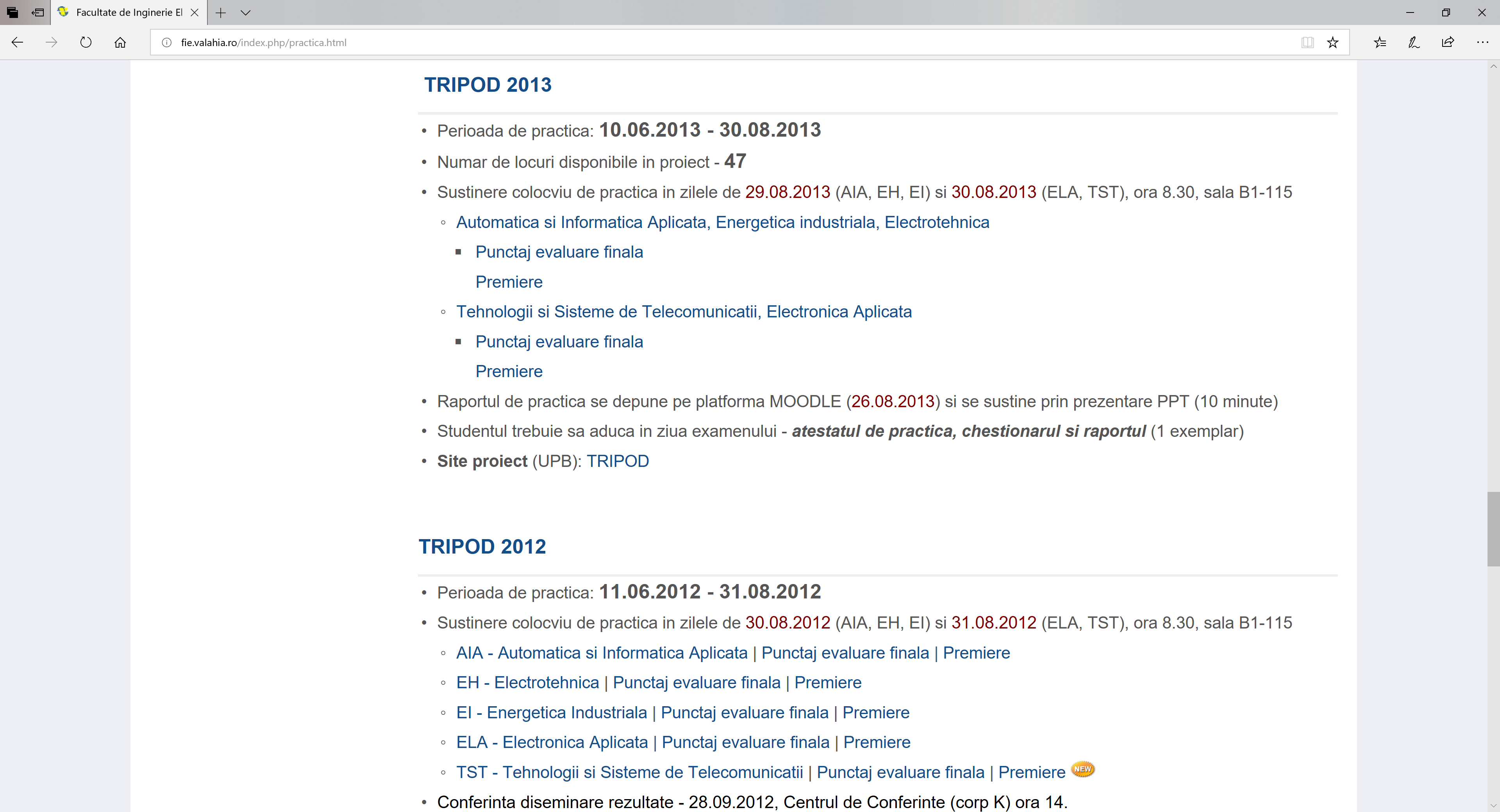
Task: Open Premiere link beside NEW badge
Action: click(1031, 773)
